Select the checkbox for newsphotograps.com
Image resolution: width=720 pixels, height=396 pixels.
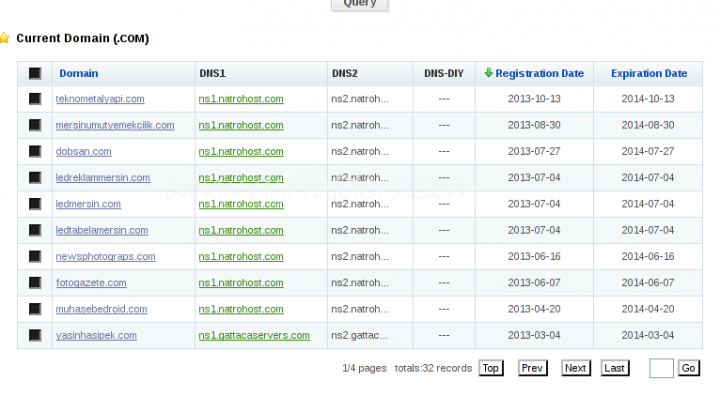pyautogui.click(x=35, y=256)
